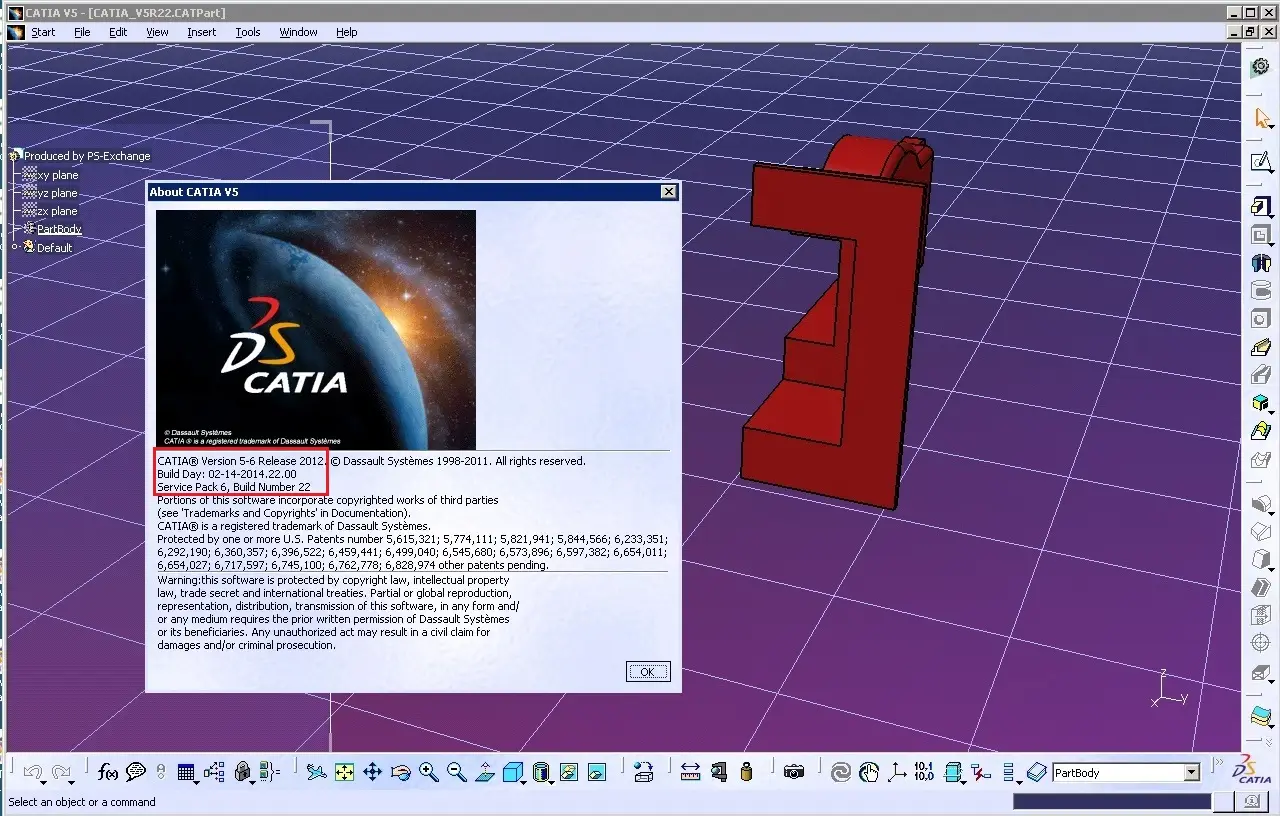Open the File menu
This screenshot has width=1280, height=816.
pyautogui.click(x=82, y=32)
